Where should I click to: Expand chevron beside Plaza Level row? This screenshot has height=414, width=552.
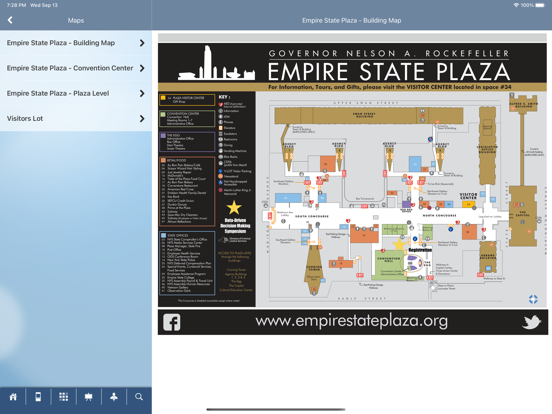[x=142, y=93]
